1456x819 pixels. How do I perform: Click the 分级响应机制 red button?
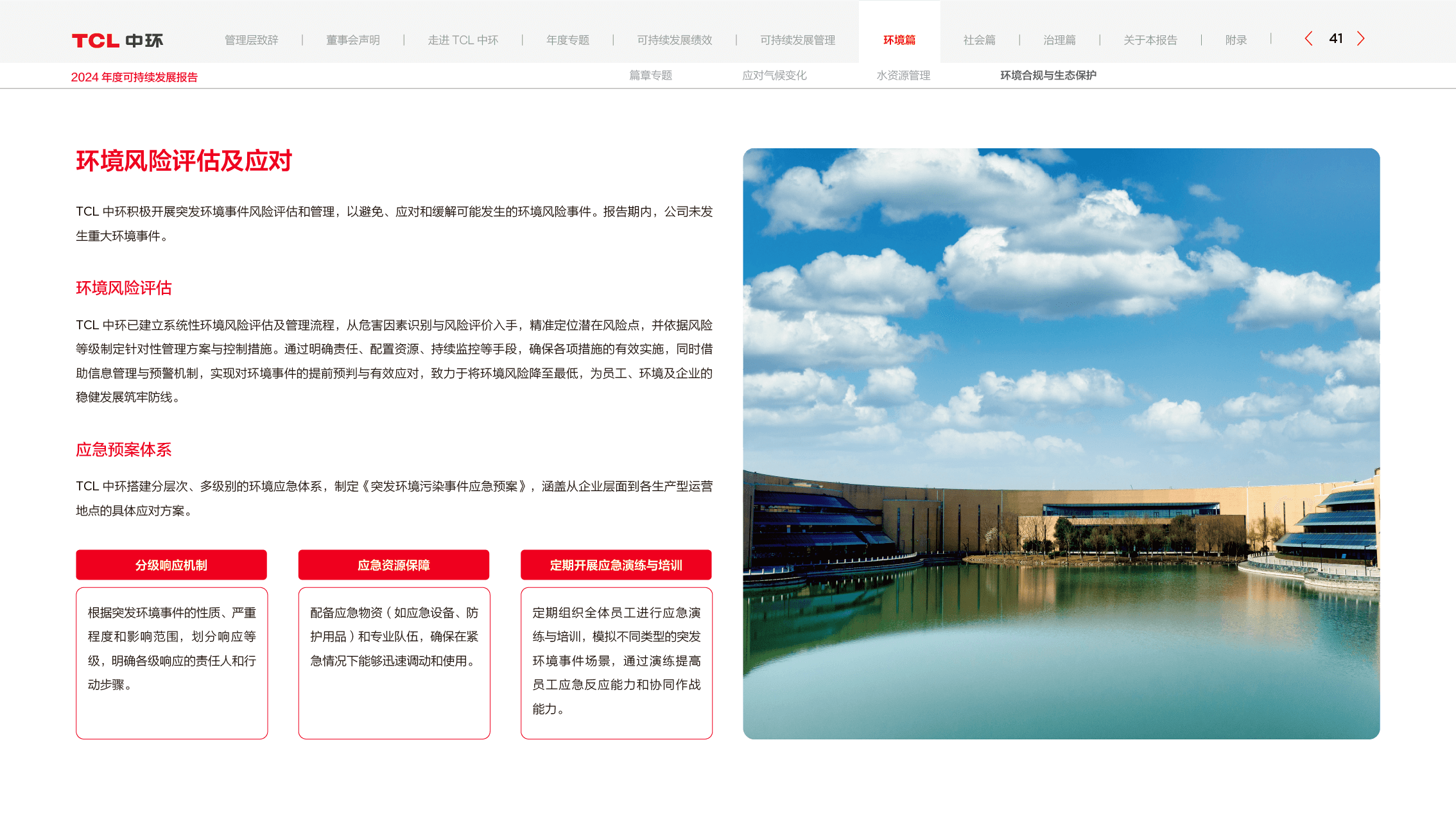[x=171, y=565]
